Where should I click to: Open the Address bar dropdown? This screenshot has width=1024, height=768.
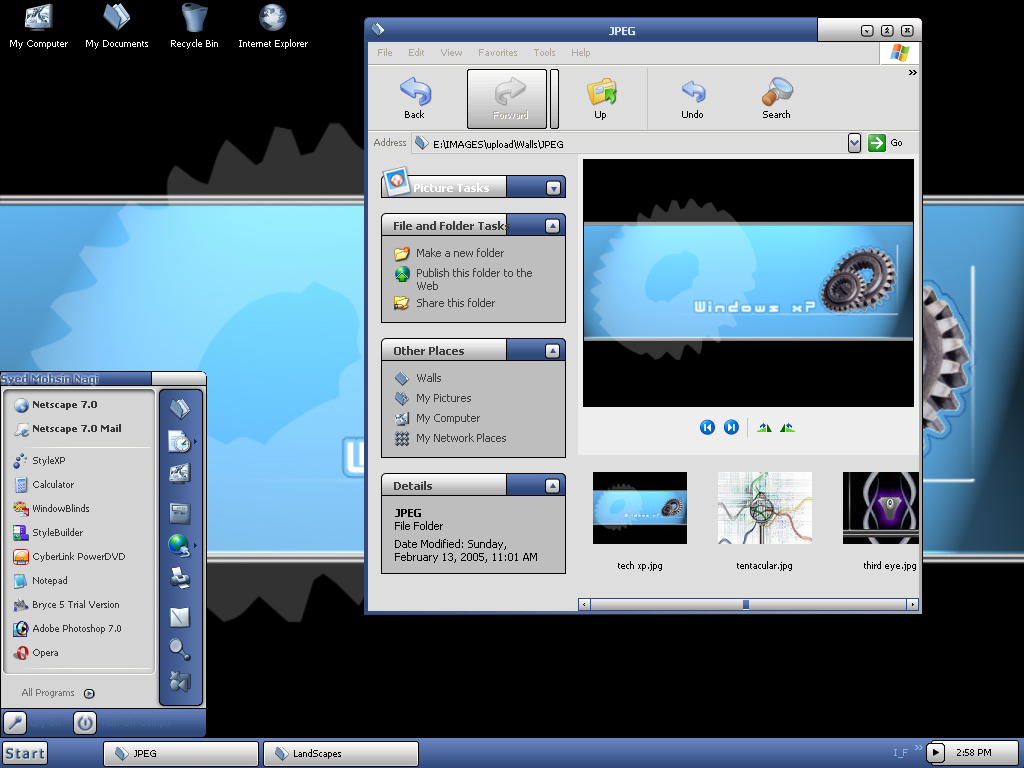click(x=854, y=143)
